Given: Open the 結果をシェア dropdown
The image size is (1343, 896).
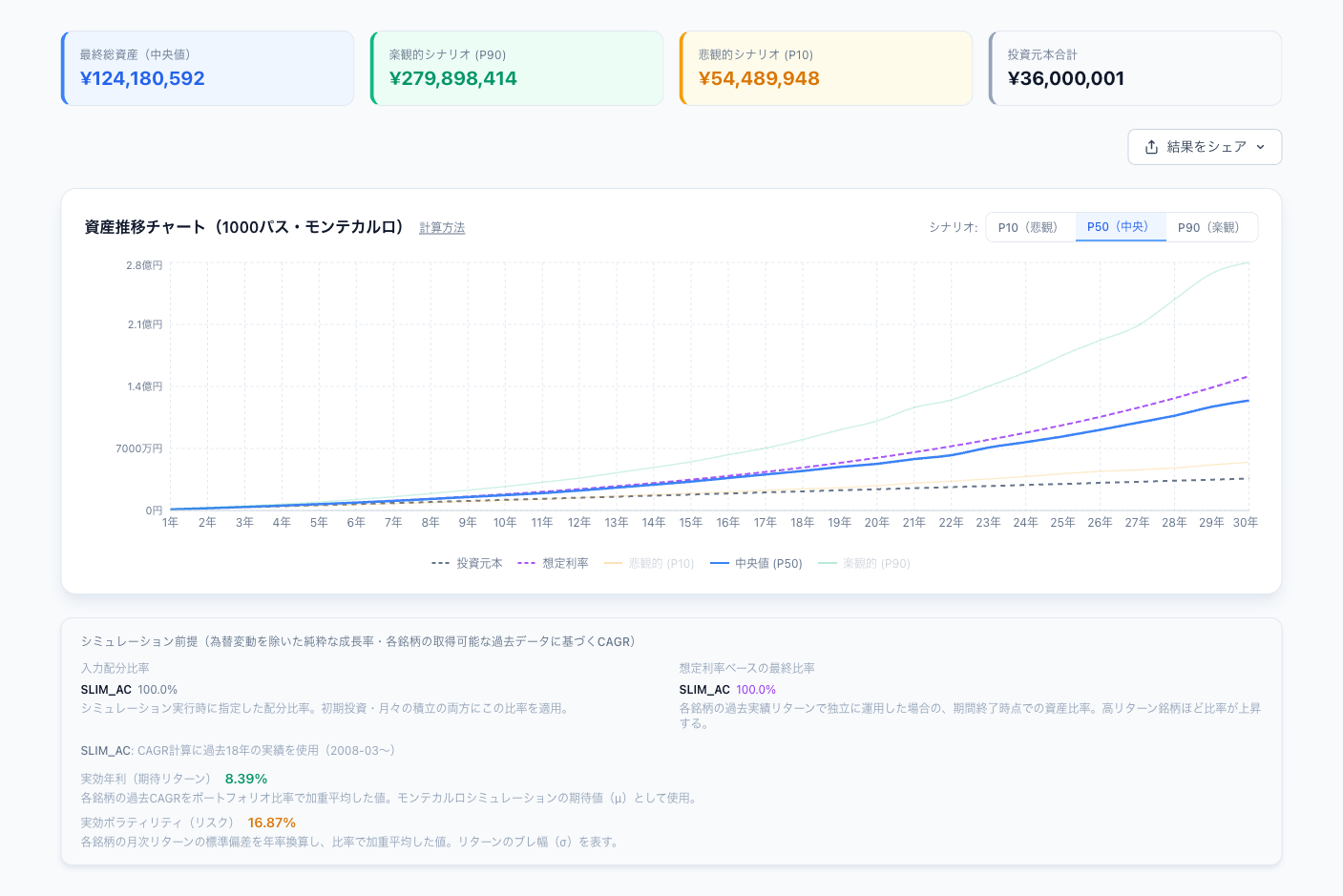Looking at the screenshot, I should [1205, 147].
